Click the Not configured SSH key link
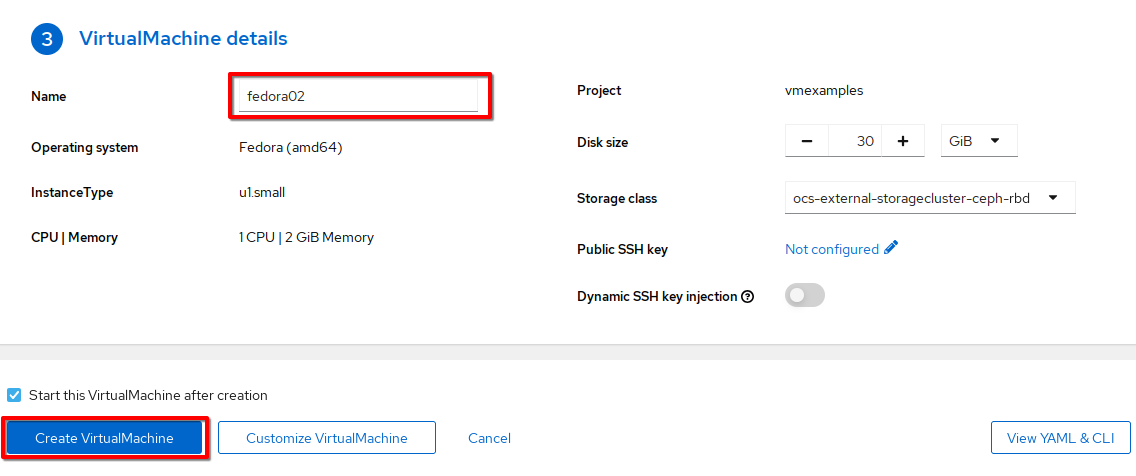The image size is (1136, 476). tap(832, 249)
